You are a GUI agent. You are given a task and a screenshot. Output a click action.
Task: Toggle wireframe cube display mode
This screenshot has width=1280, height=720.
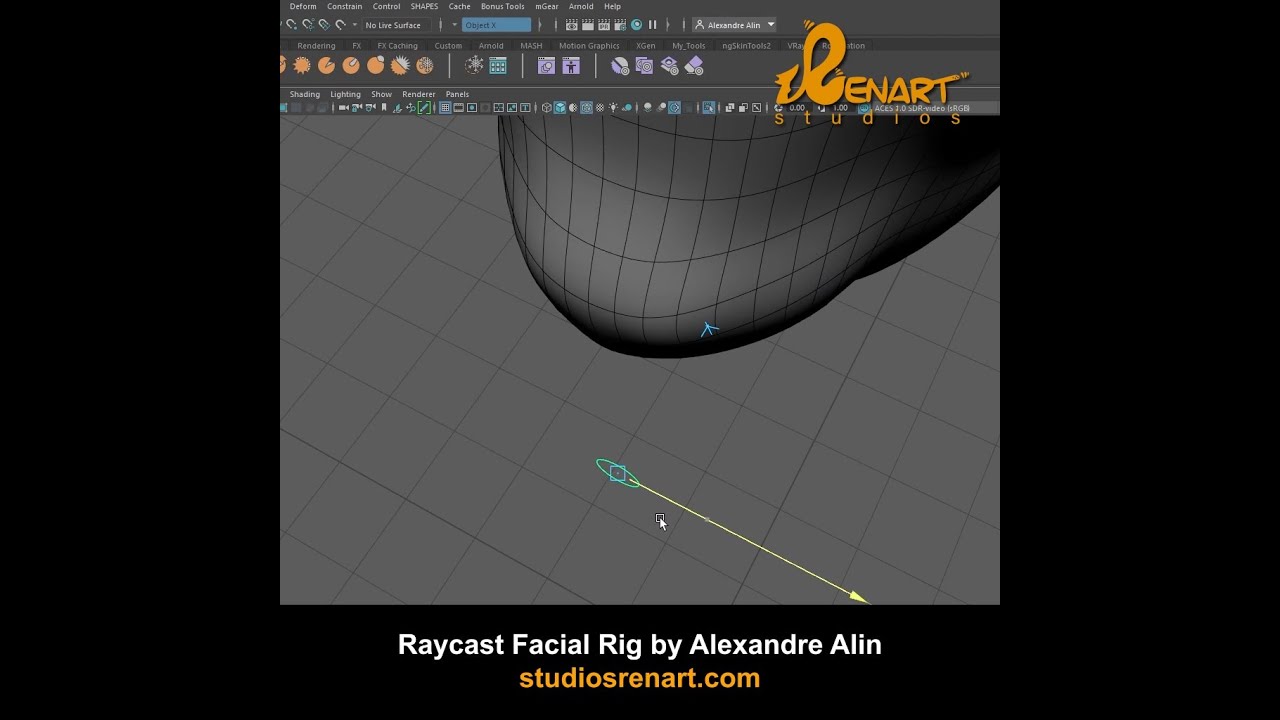click(546, 107)
